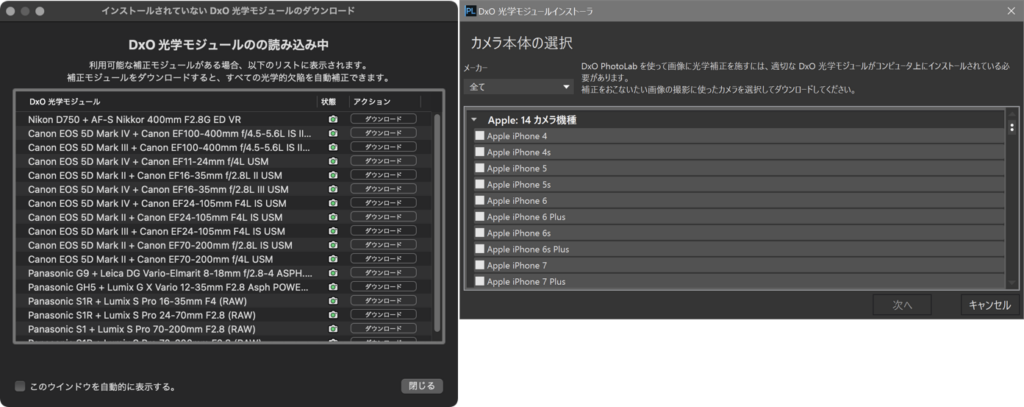Download the Panasonic S1 70-200mm F2.8 module
Image resolution: width=1024 pixels, height=407 pixels.
pos(383,329)
